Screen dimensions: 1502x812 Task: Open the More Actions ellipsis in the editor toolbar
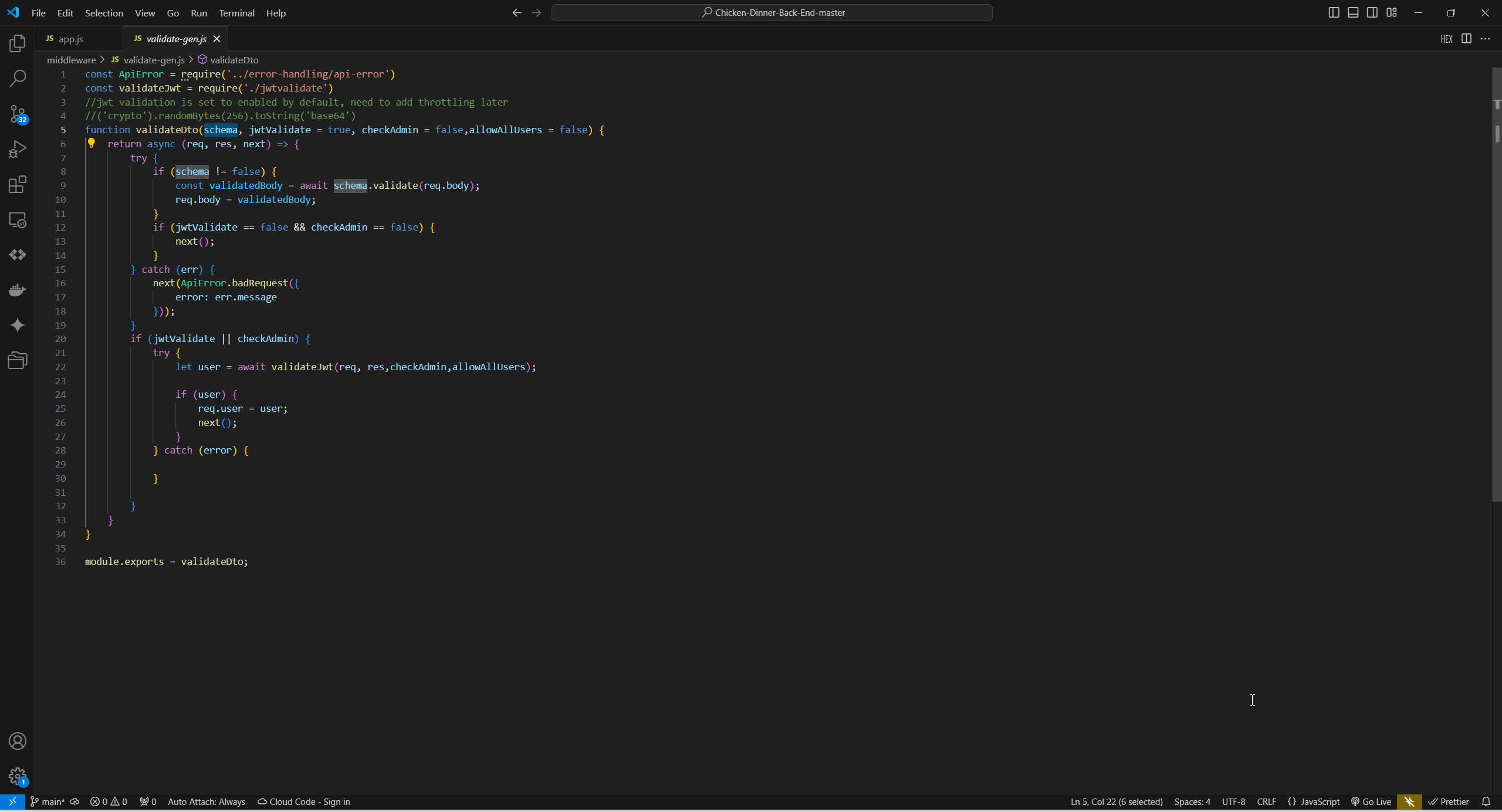pyautogui.click(x=1485, y=39)
